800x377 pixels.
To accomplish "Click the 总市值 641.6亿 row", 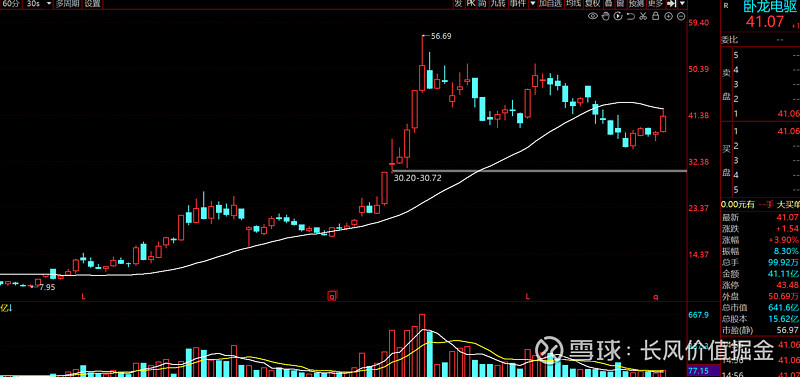I will (x=760, y=307).
